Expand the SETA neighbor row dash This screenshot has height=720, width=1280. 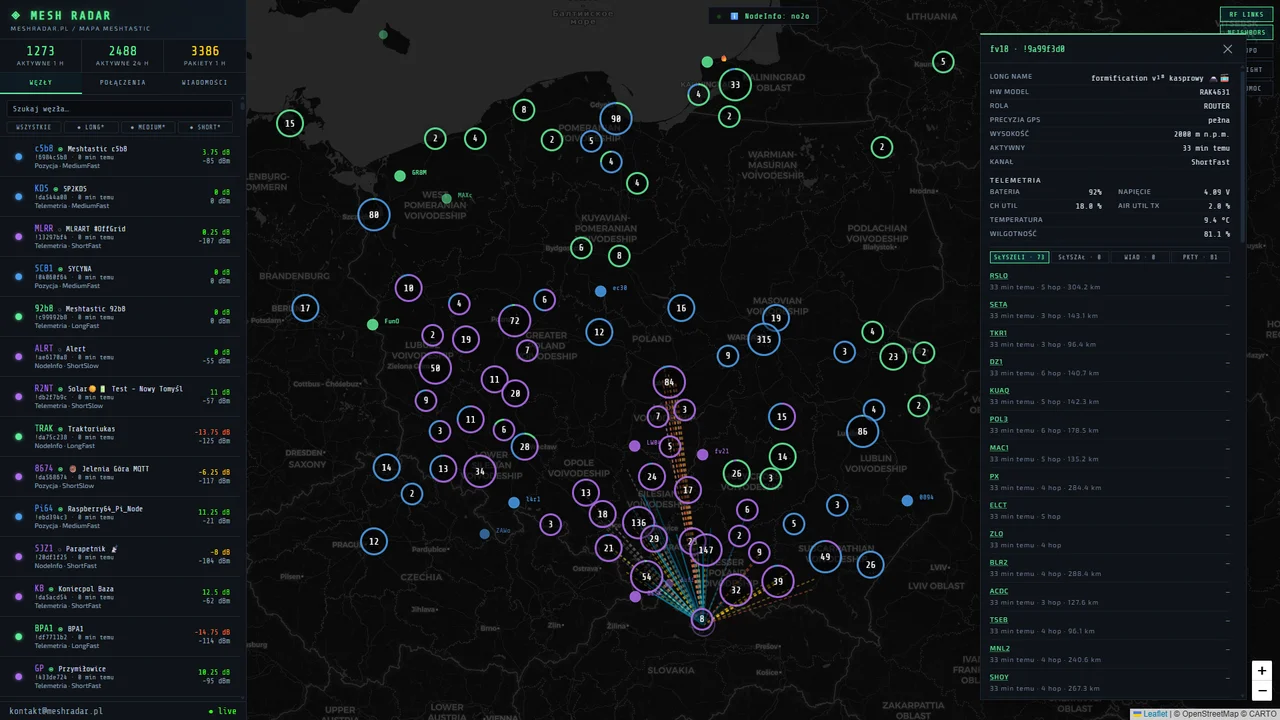1228,305
